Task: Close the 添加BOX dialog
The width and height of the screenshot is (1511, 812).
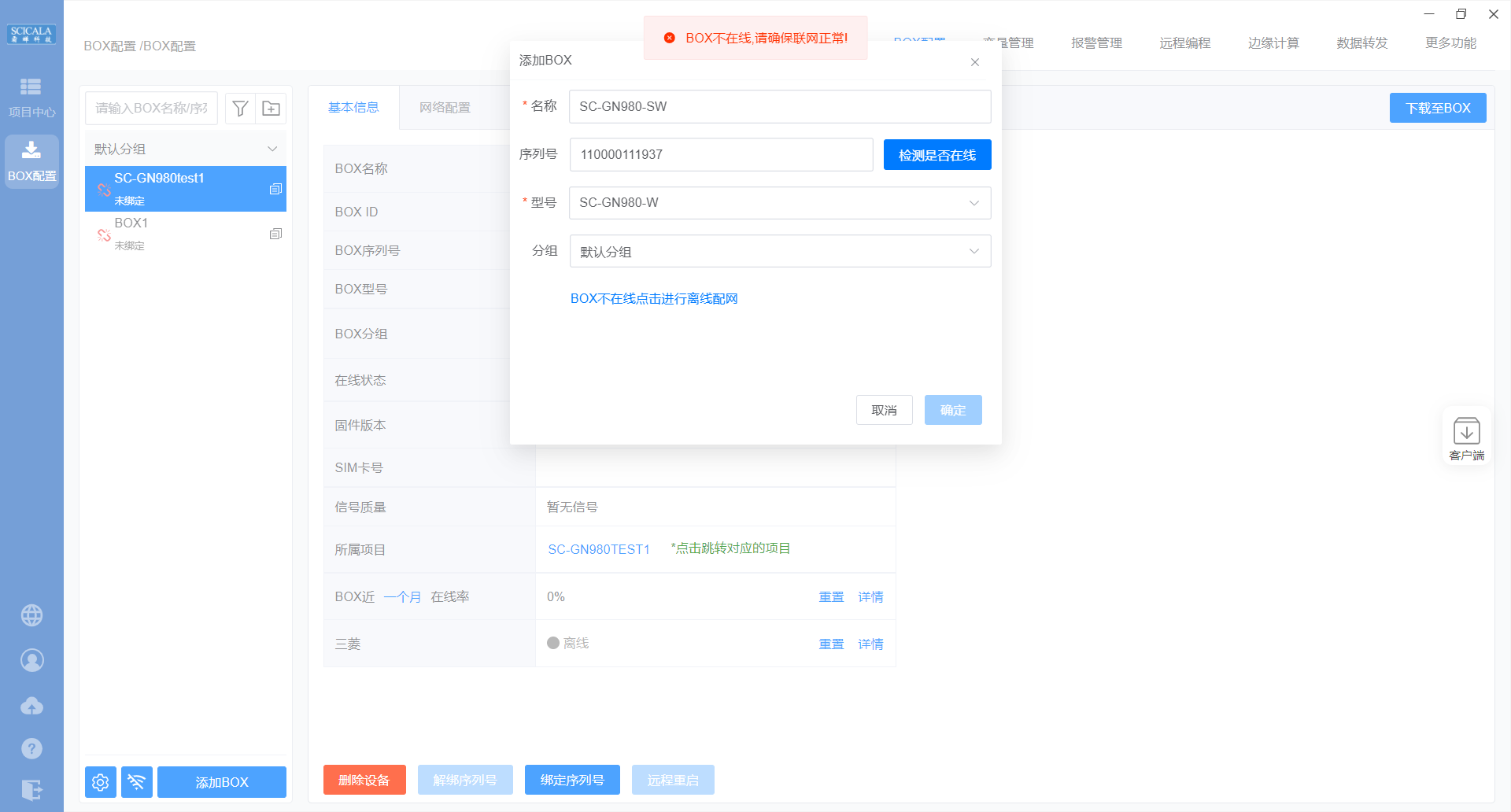Action: click(x=974, y=62)
